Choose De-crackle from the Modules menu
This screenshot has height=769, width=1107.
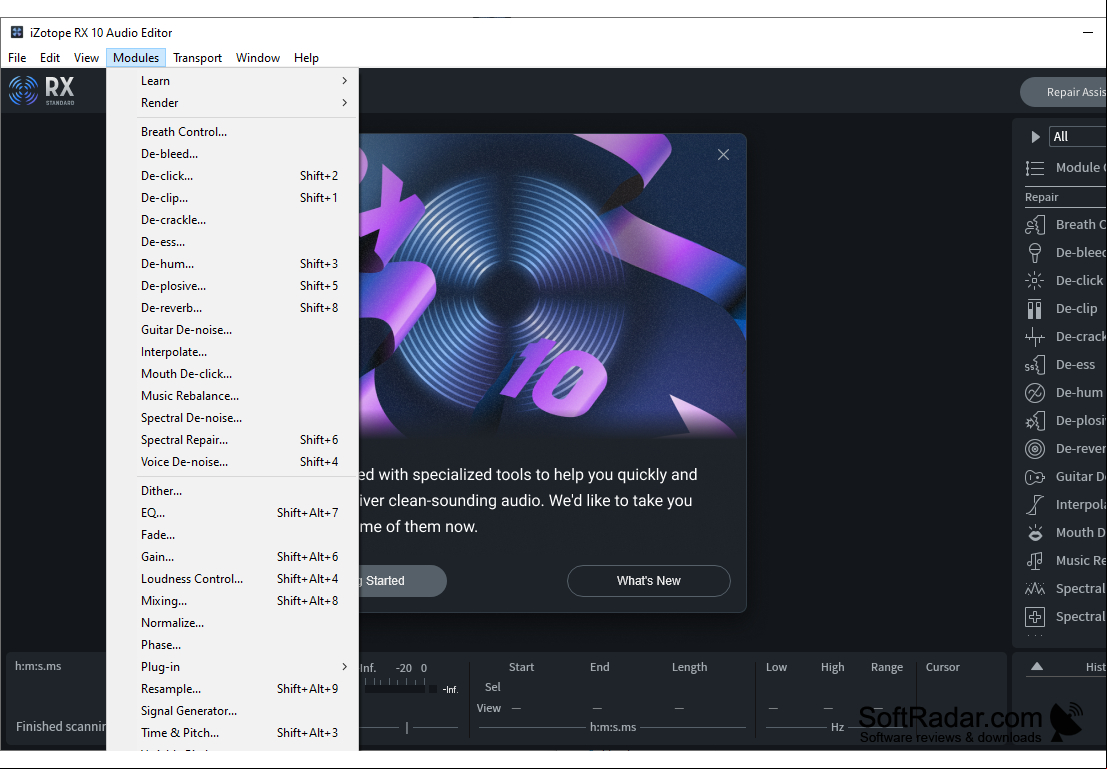[232, 220]
